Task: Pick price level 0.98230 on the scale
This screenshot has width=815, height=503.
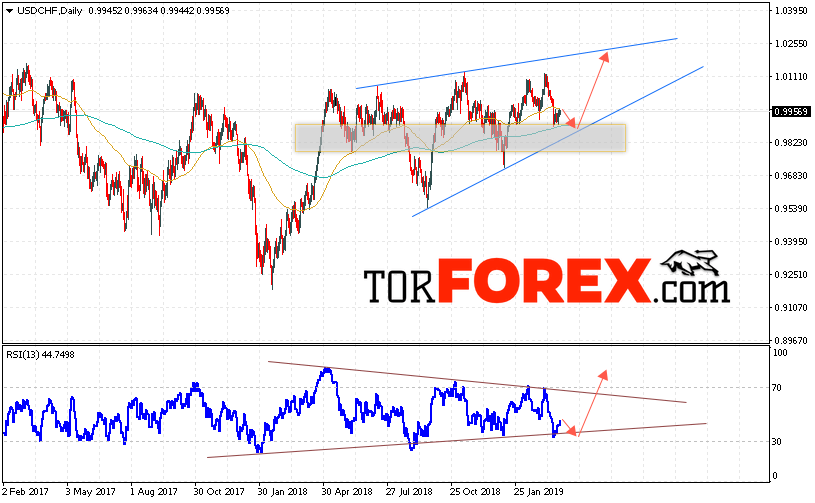Action: (791, 143)
